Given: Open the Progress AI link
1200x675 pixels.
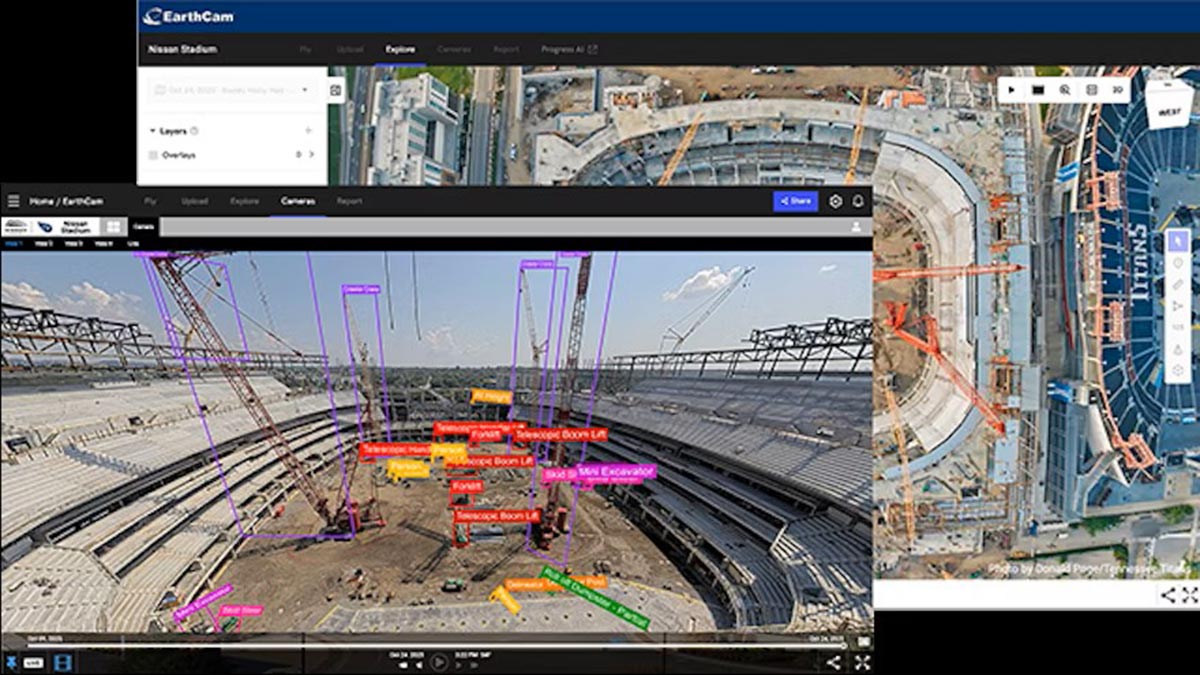Looking at the screenshot, I should pyautogui.click(x=569, y=49).
